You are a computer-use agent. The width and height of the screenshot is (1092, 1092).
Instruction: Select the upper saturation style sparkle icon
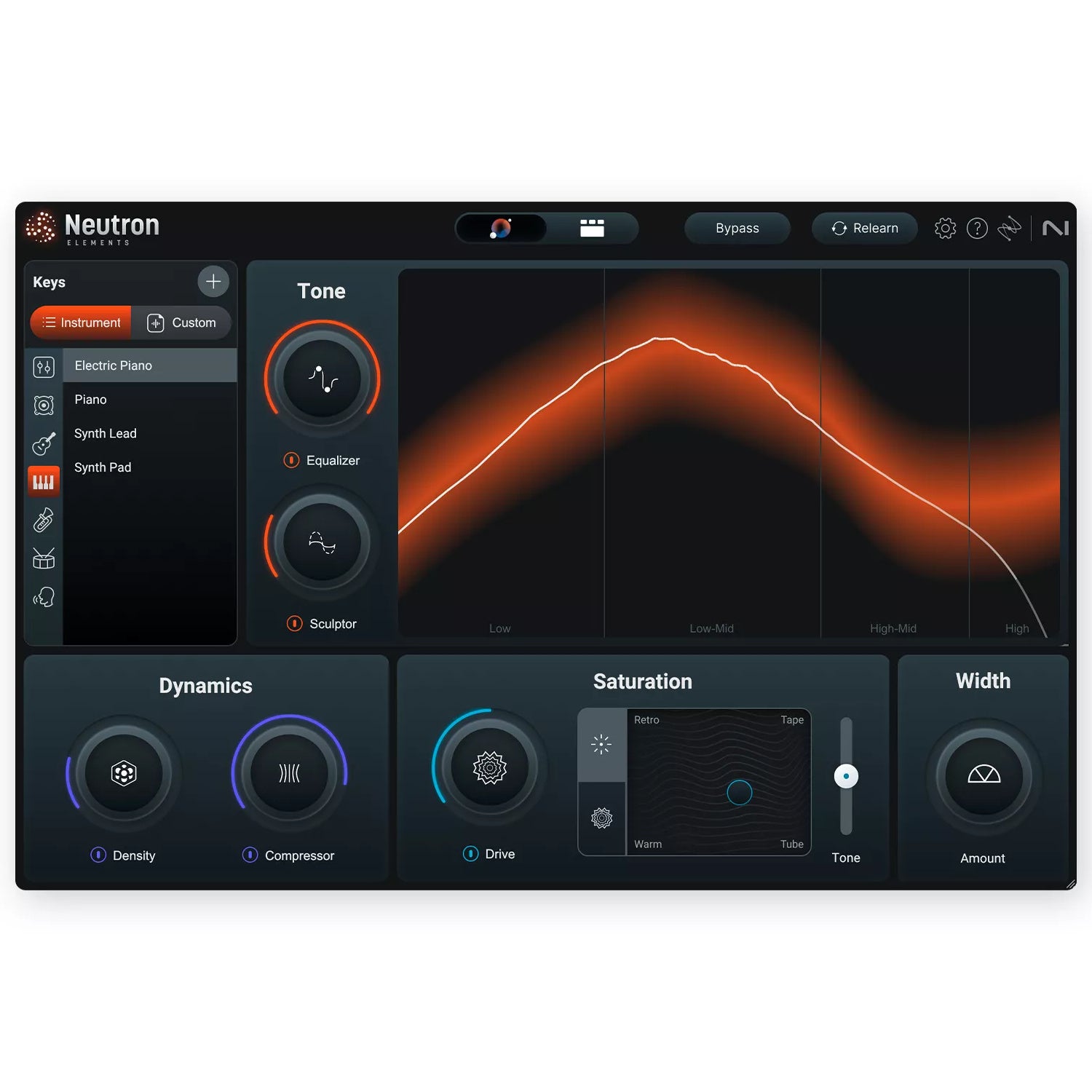tap(601, 745)
